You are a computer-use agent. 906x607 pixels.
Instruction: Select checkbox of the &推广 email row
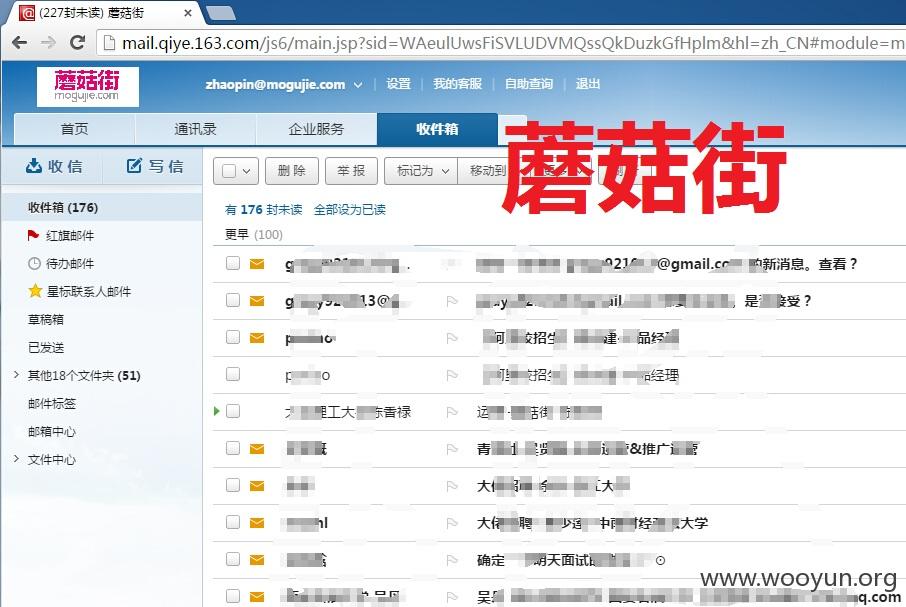click(x=233, y=448)
